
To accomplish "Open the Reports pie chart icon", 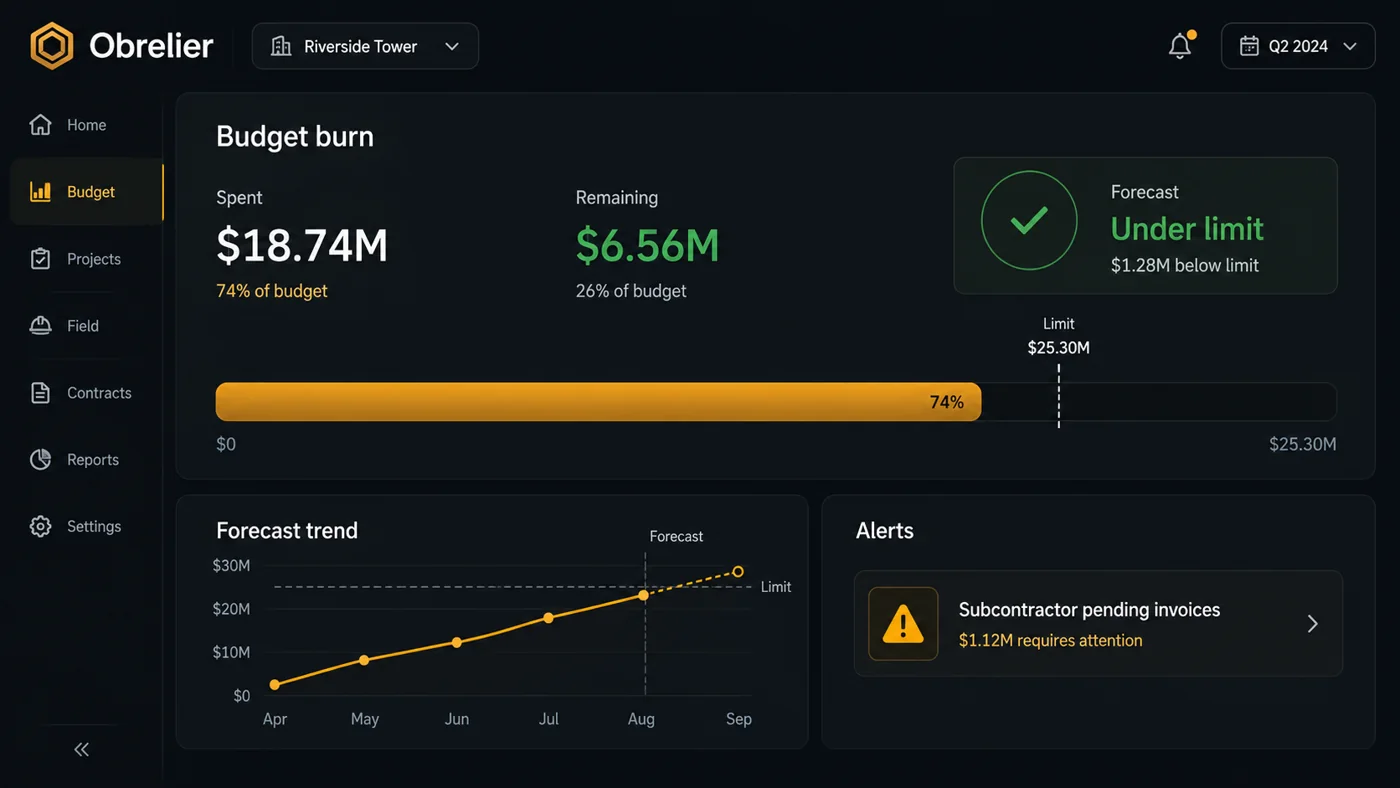I will pos(40,460).
